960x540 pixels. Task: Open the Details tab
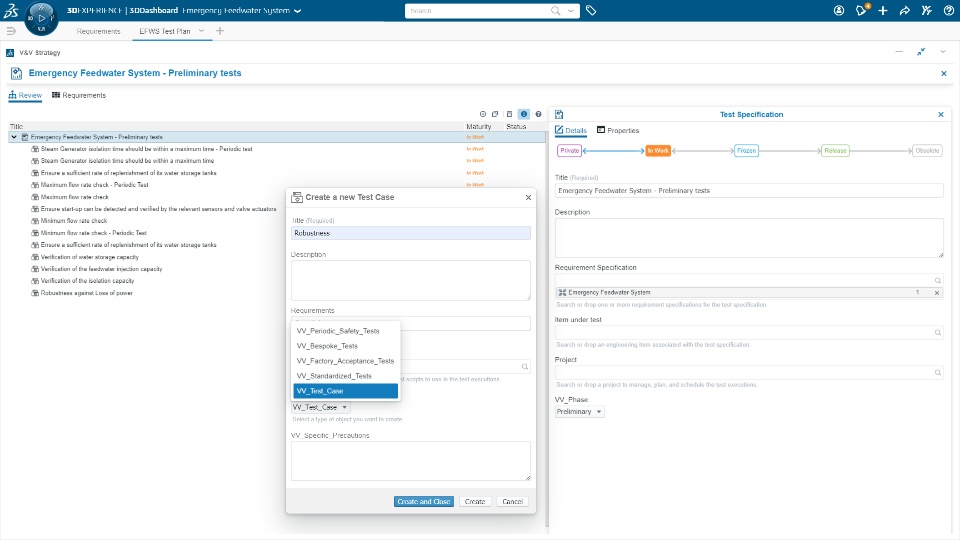(571, 130)
